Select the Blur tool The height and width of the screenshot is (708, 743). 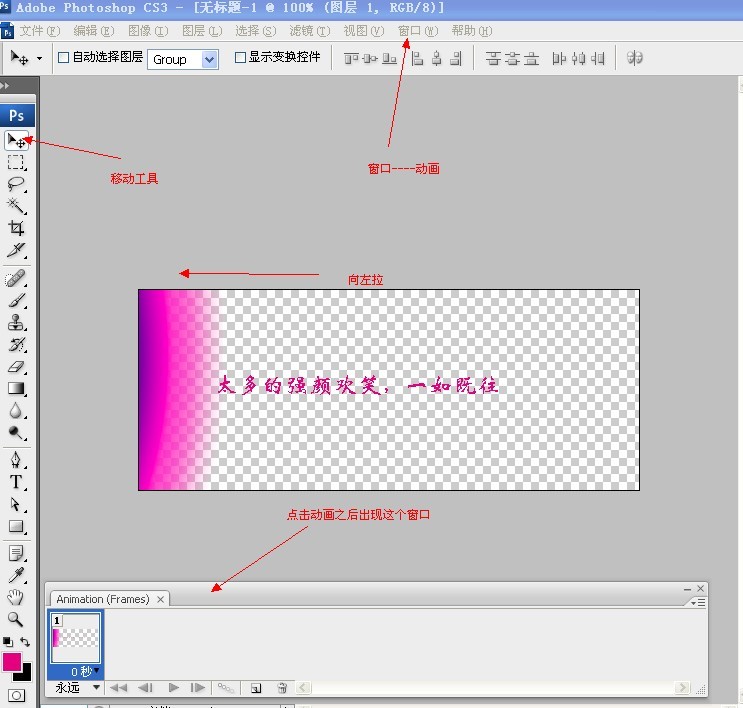coord(16,410)
